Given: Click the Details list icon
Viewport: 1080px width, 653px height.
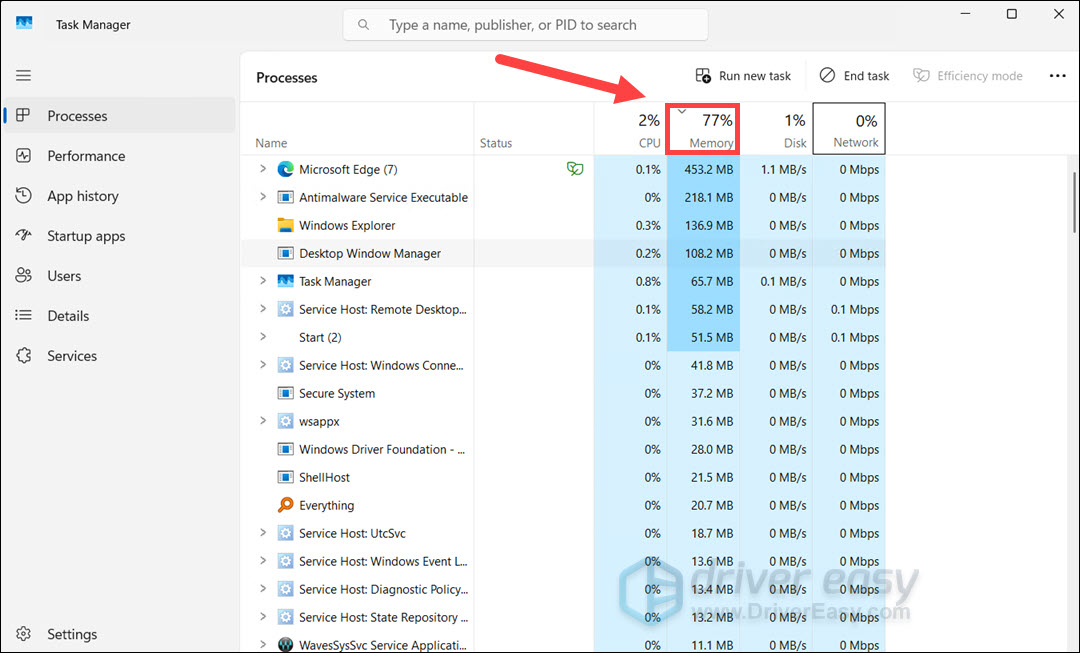Looking at the screenshot, I should click(x=23, y=315).
